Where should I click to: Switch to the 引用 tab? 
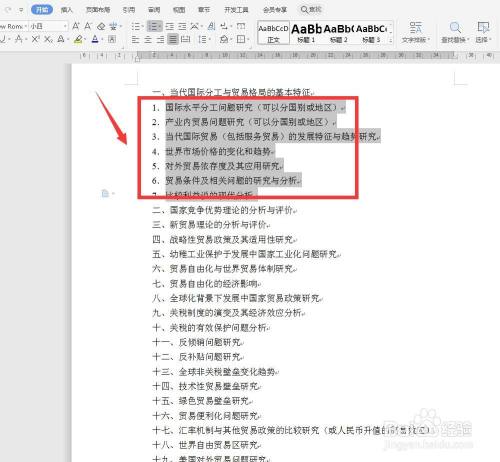[129, 10]
